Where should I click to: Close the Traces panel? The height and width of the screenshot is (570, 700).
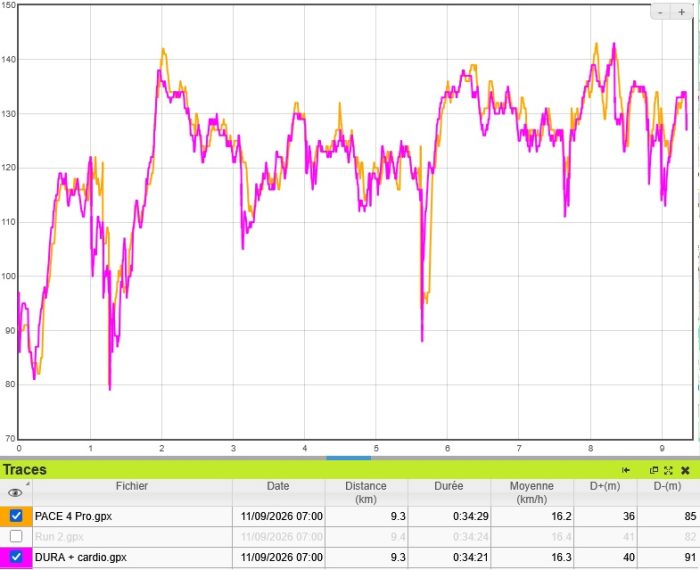point(685,470)
